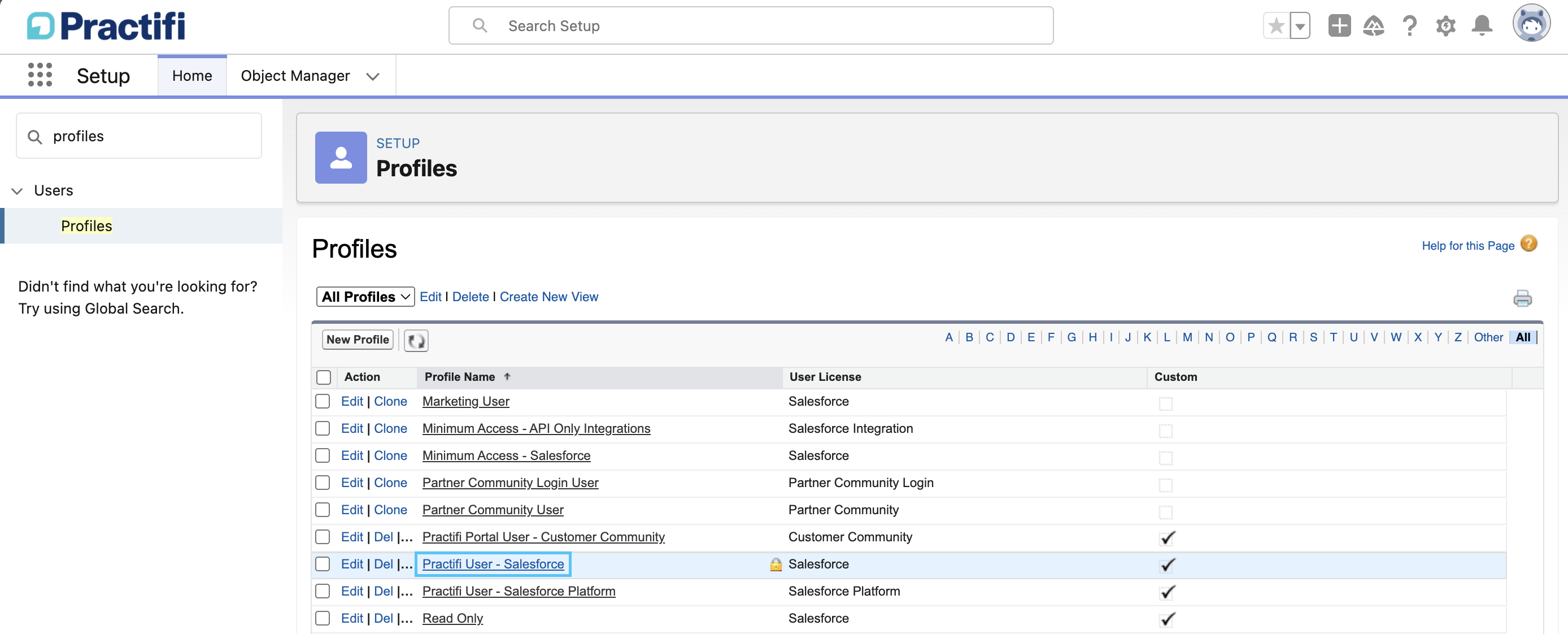Sort by Custom column header

click(1175, 377)
